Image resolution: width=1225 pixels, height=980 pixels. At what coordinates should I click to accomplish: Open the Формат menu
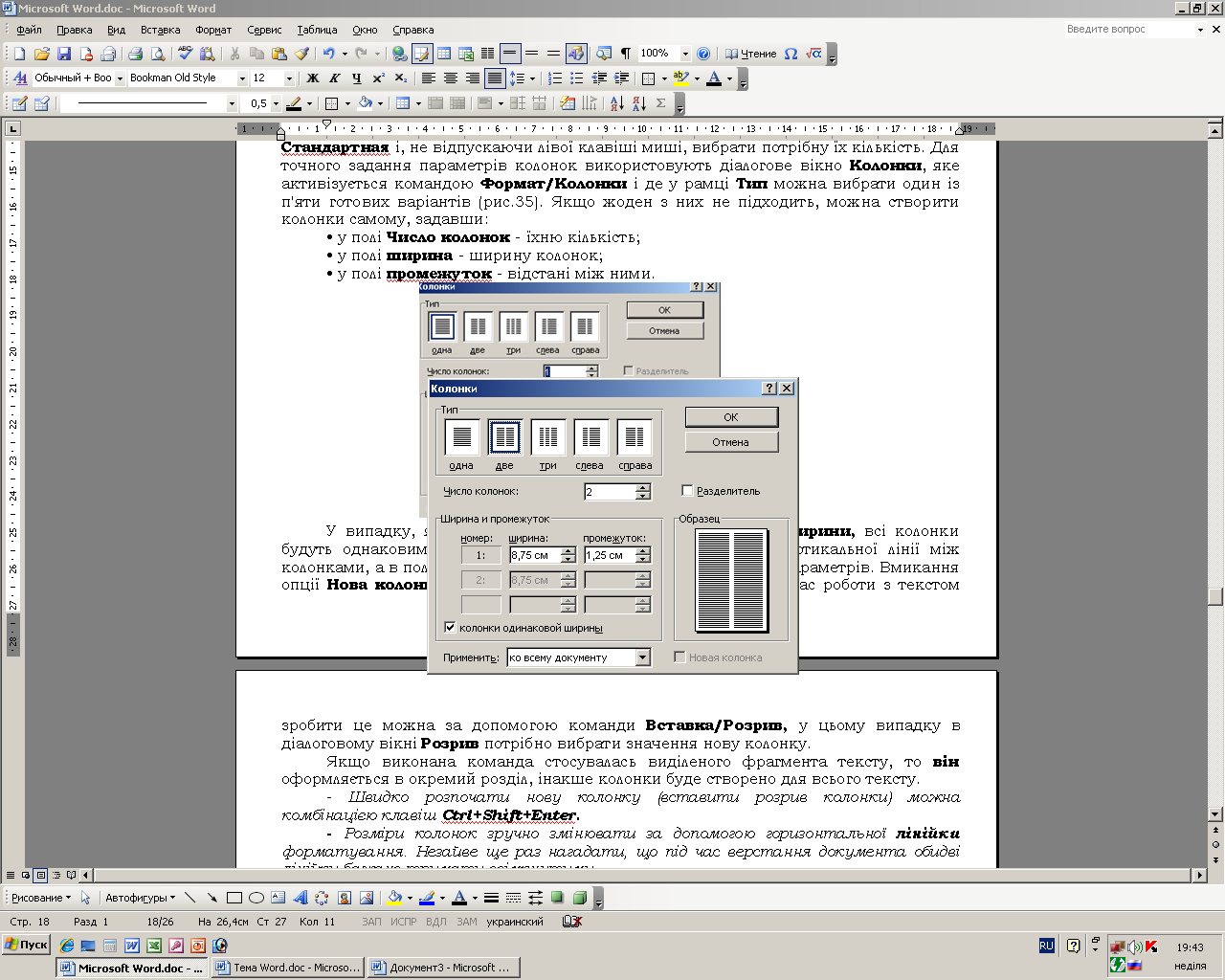(x=213, y=30)
